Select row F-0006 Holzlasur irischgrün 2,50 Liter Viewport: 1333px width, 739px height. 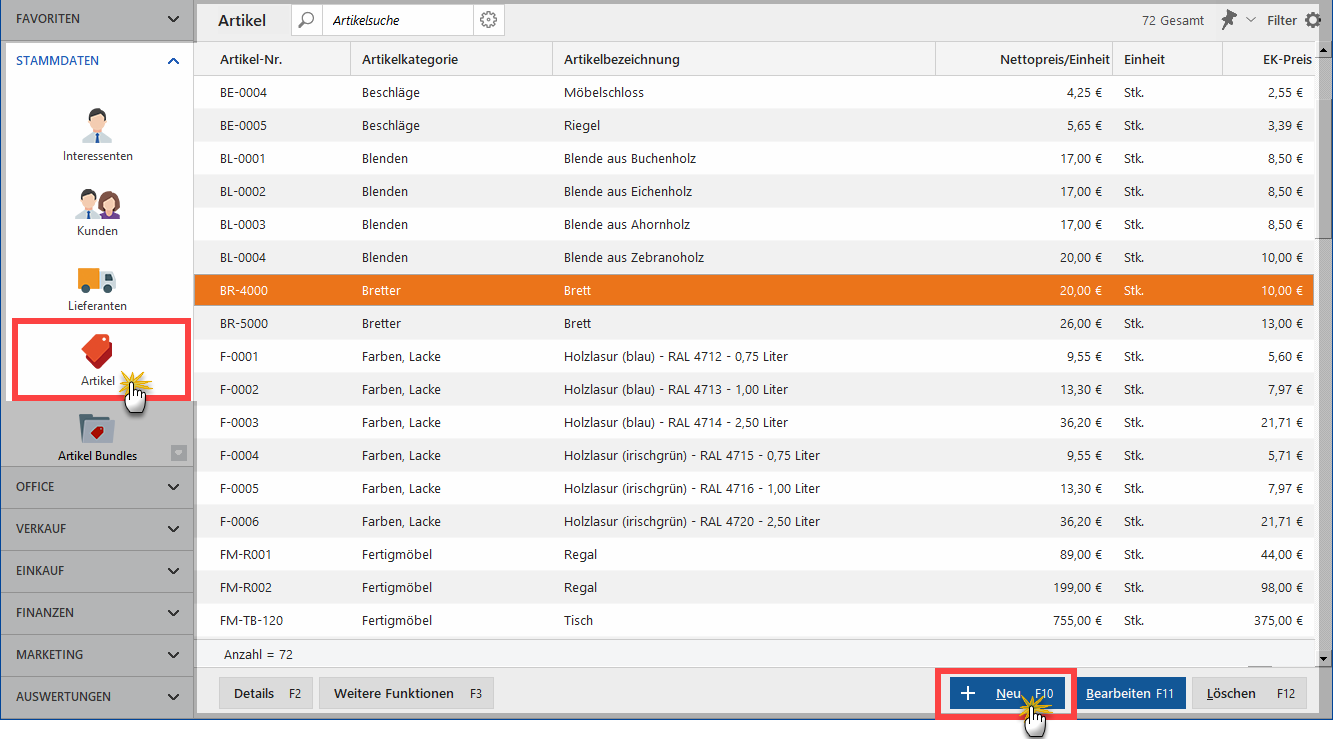pos(754,522)
